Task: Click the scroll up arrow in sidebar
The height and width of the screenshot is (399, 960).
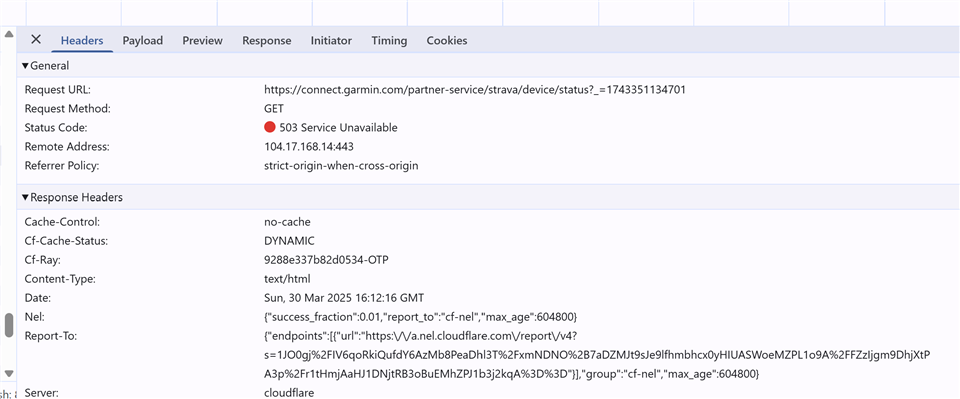Action: (x=9, y=34)
